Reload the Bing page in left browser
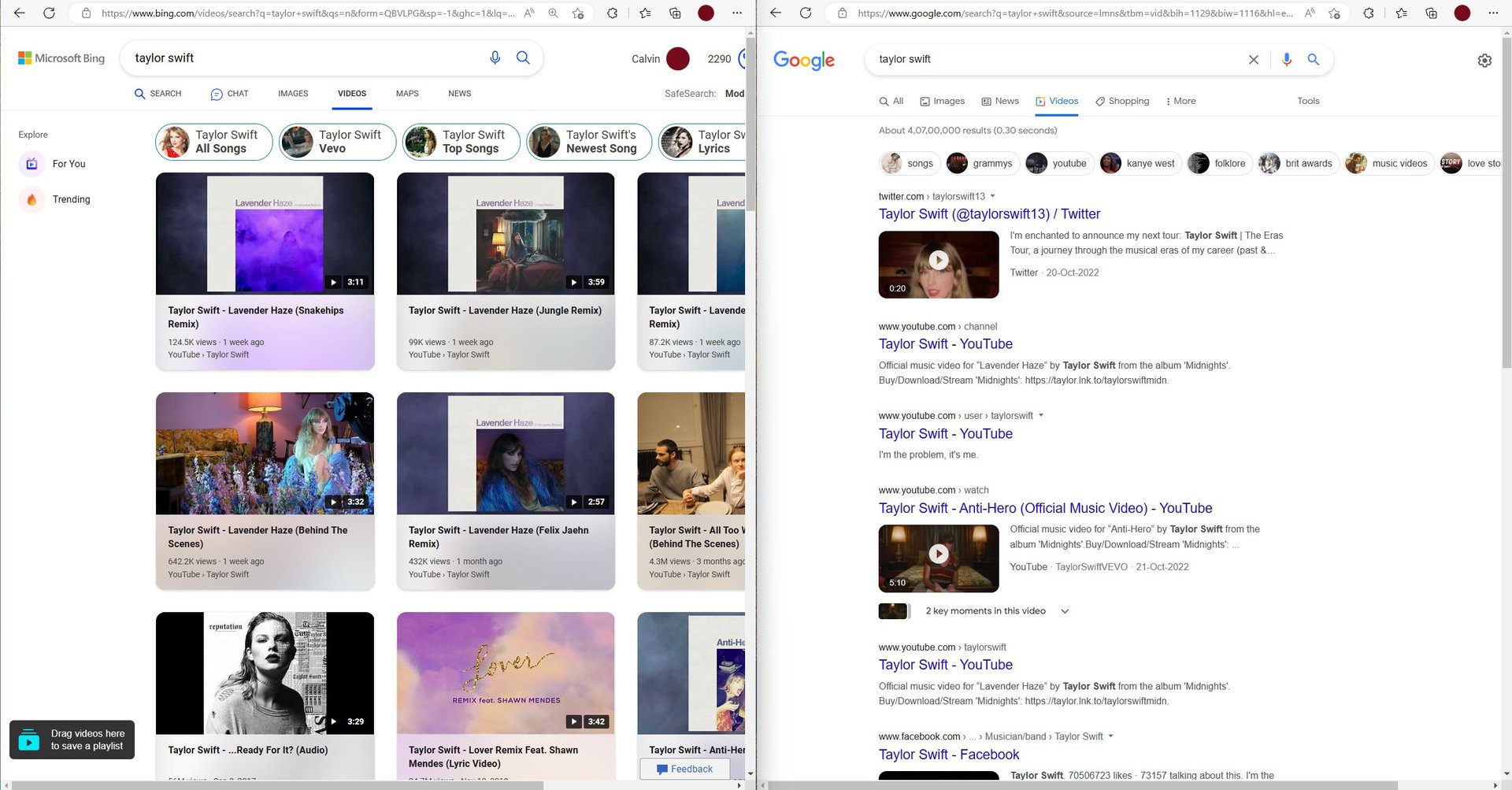 click(49, 13)
